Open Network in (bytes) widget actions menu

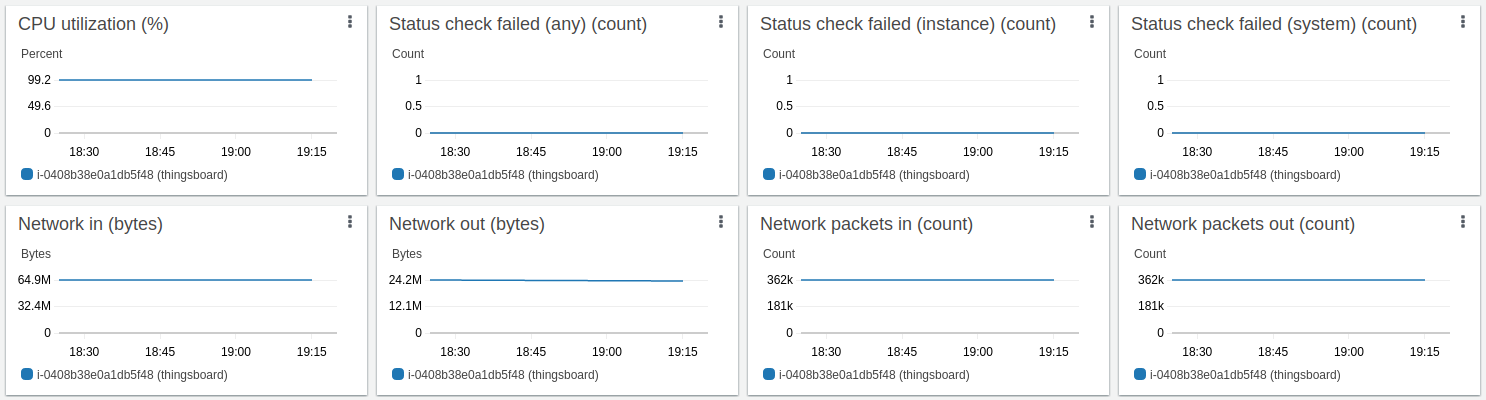coord(350,222)
